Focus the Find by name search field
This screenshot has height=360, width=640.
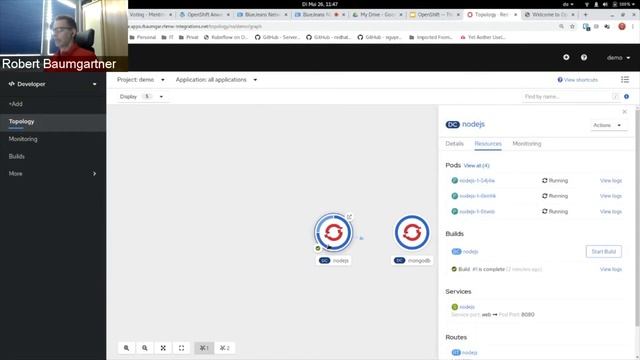[567, 97]
